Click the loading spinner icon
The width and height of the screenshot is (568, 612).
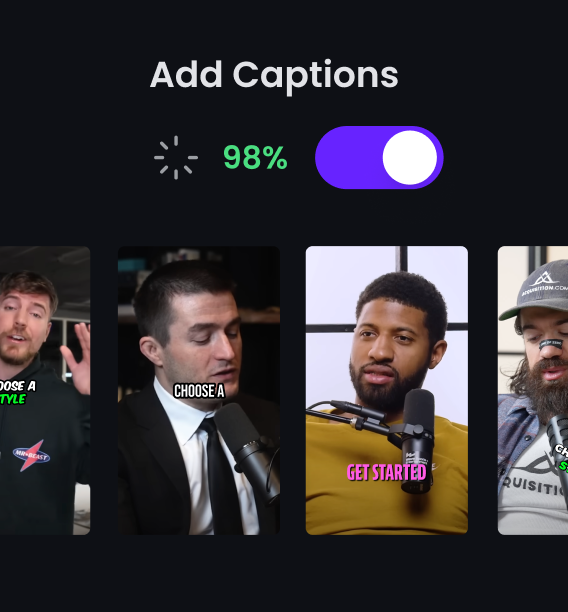pyautogui.click(x=176, y=158)
